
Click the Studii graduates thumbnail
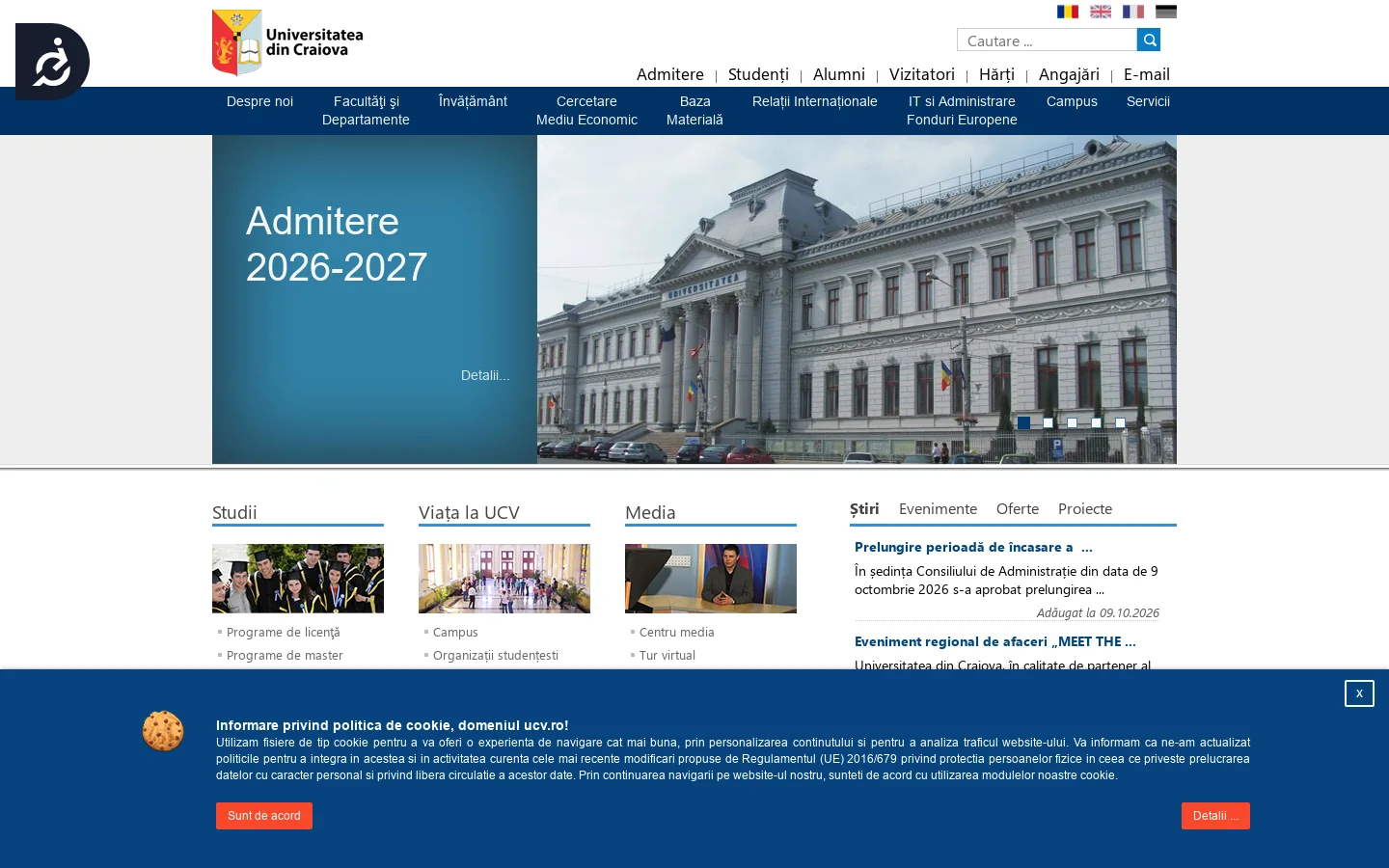tap(298, 579)
